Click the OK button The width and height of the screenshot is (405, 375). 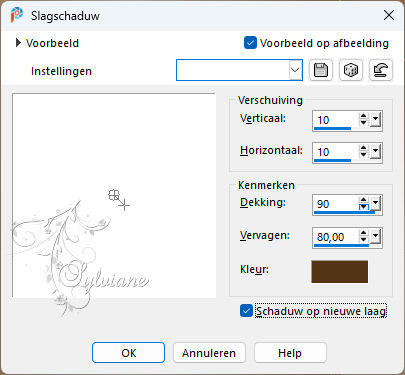tap(128, 353)
